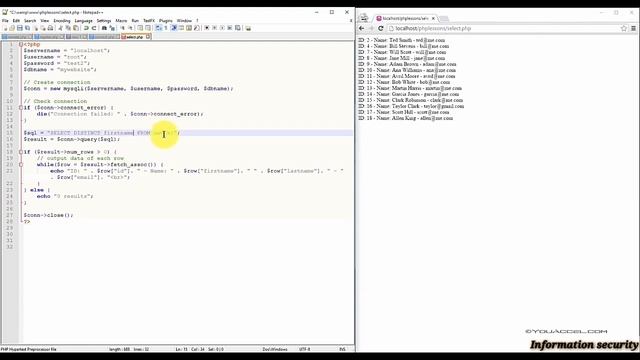The height and width of the screenshot is (360, 640).
Task: Collapse the <?php fold on line 1
Action: click(21, 44)
